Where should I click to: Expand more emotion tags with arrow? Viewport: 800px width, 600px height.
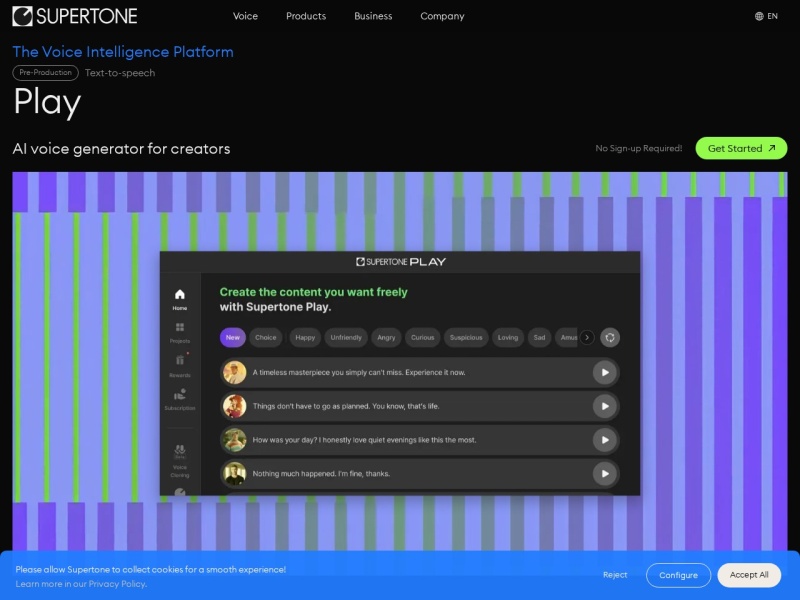587,337
